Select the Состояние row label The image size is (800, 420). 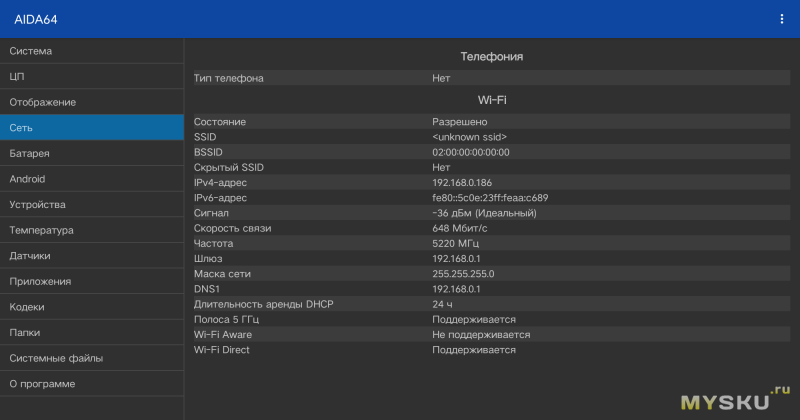[x=220, y=122]
